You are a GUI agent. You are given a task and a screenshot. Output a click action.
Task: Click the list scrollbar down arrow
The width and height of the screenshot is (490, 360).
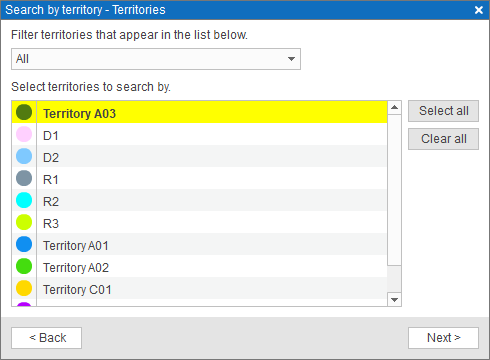pyautogui.click(x=394, y=299)
